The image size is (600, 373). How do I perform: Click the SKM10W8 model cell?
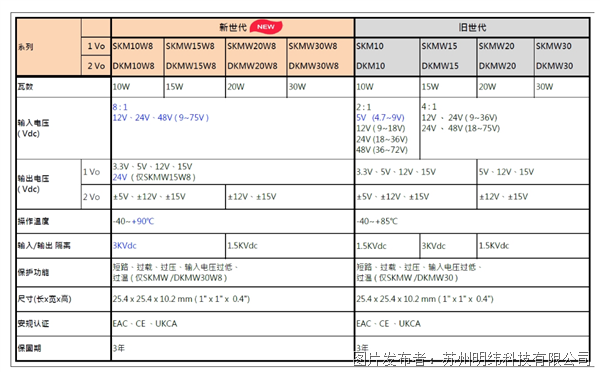pos(133,46)
